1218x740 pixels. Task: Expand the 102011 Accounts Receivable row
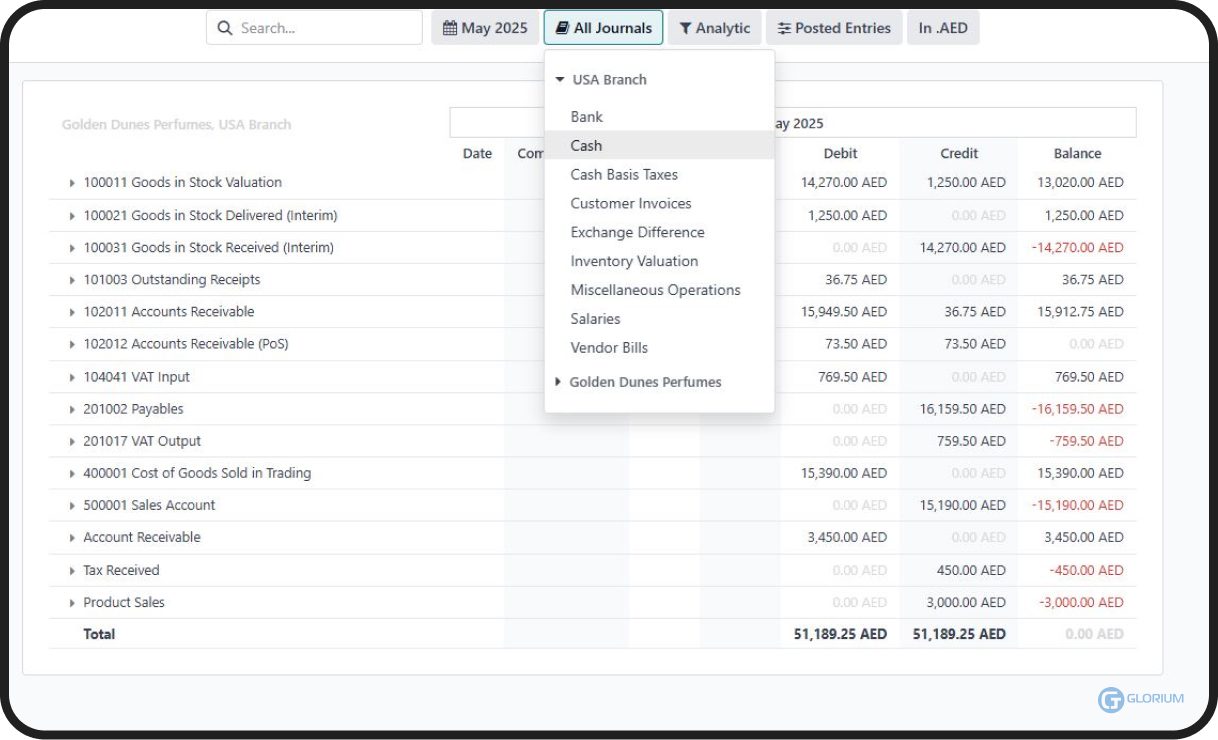pyautogui.click(x=72, y=312)
